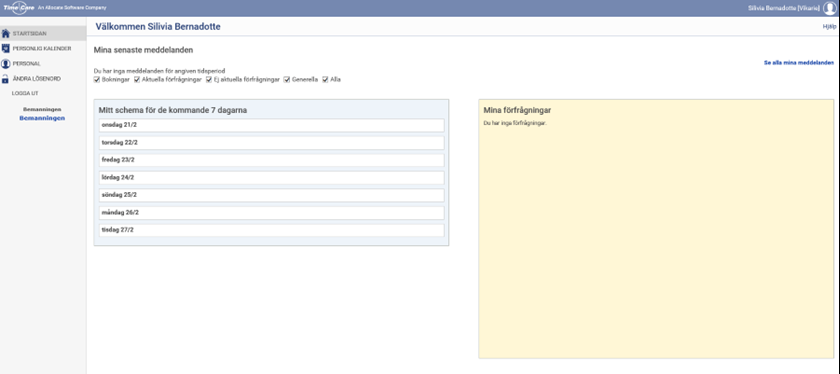
Task: Choose LOGGA UT to sign out
Action: (25, 93)
